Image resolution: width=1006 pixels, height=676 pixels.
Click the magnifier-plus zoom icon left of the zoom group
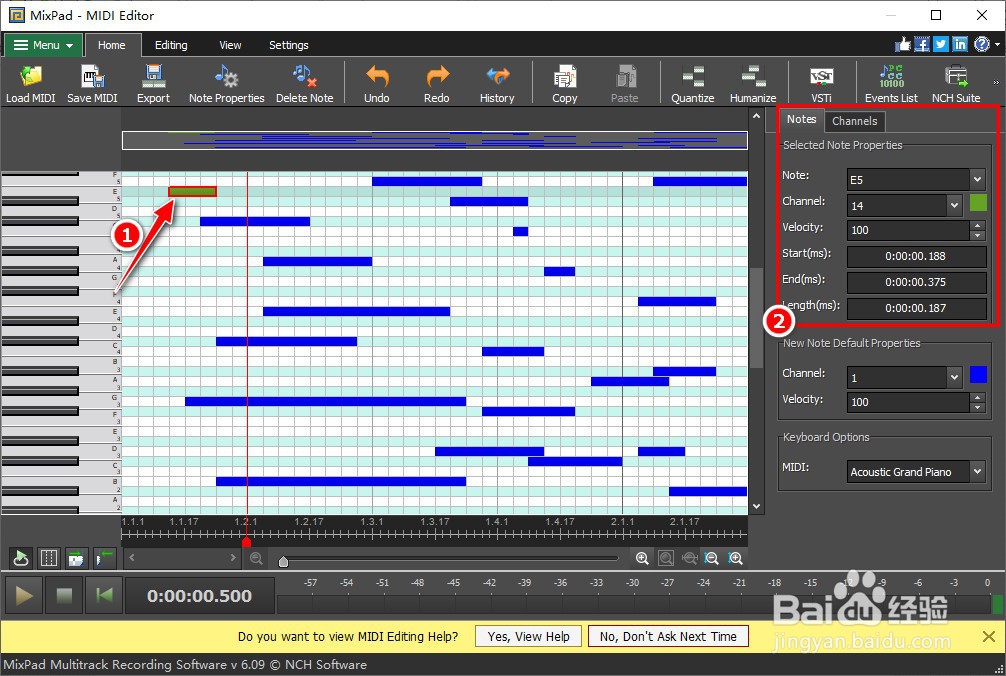tap(642, 559)
